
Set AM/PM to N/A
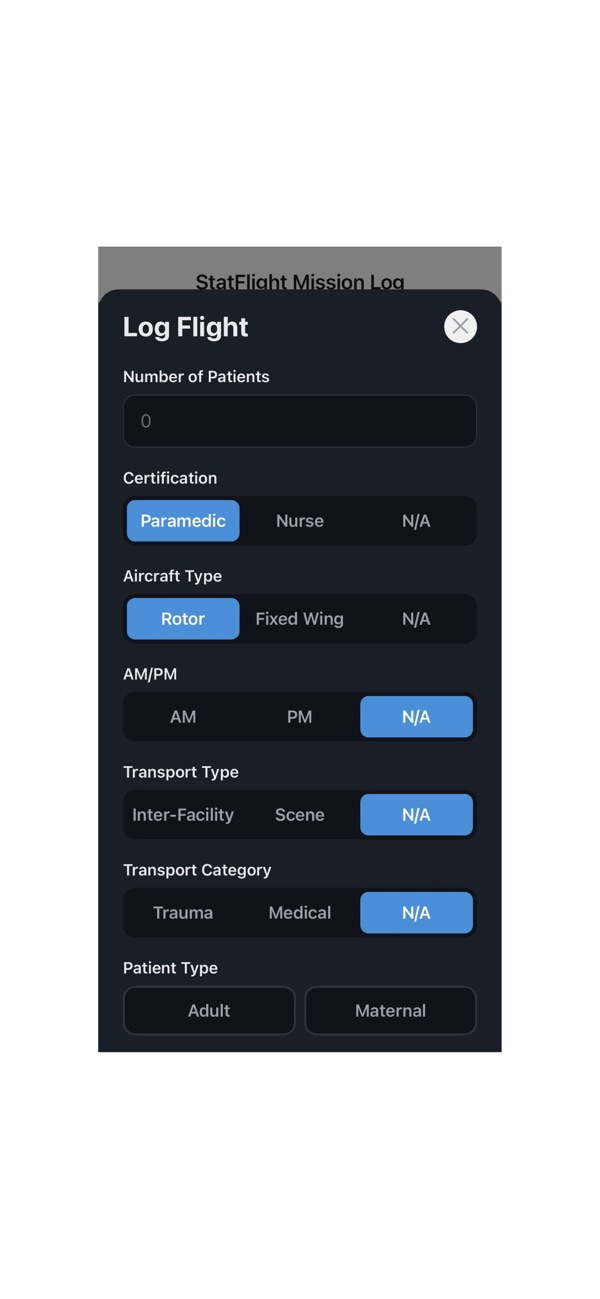[x=416, y=717]
